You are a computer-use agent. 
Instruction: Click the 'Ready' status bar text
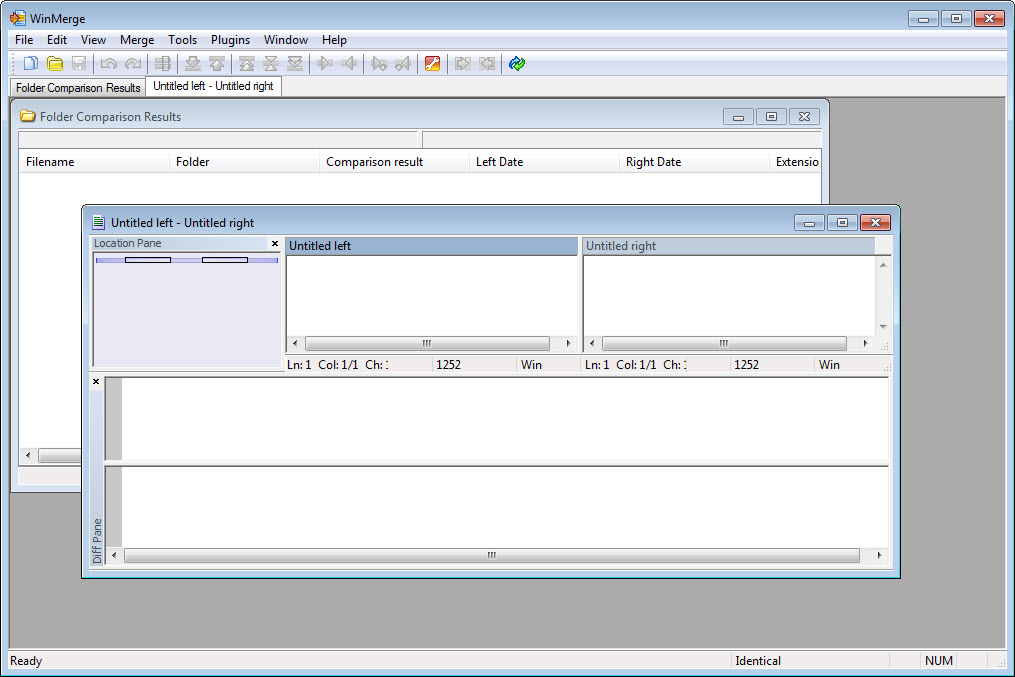[x=26, y=661]
